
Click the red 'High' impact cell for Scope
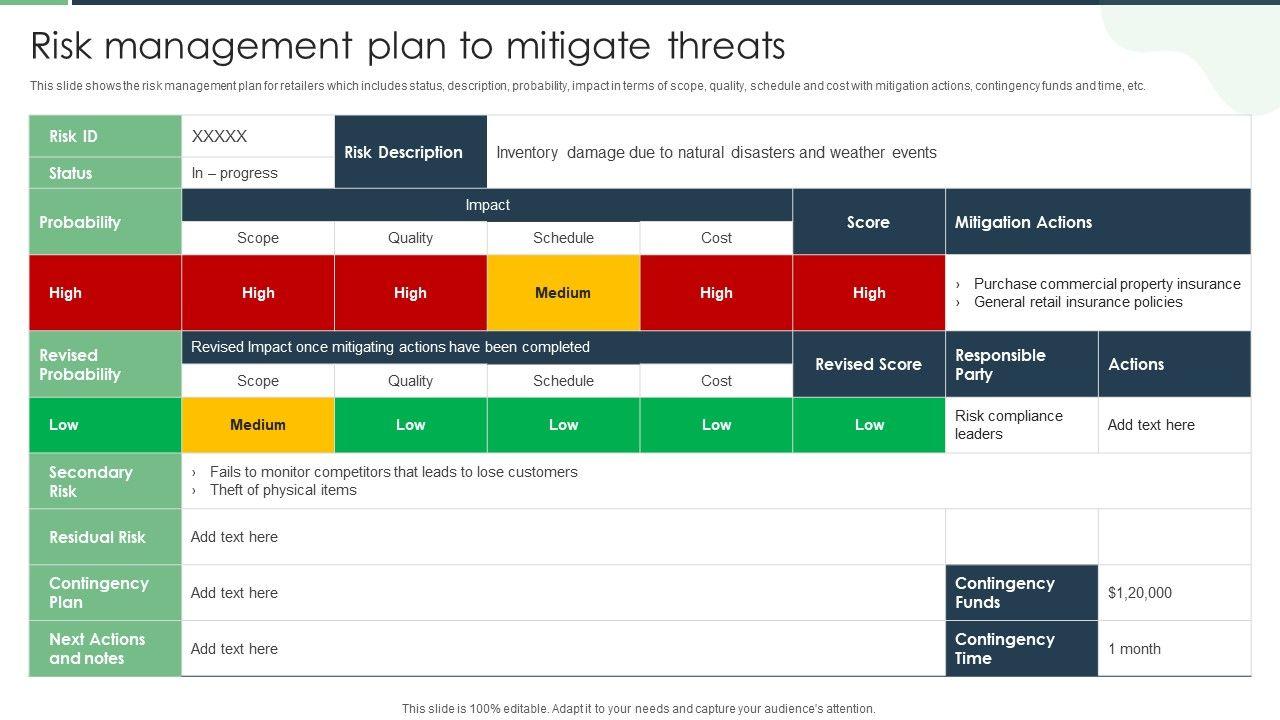pyautogui.click(x=258, y=293)
